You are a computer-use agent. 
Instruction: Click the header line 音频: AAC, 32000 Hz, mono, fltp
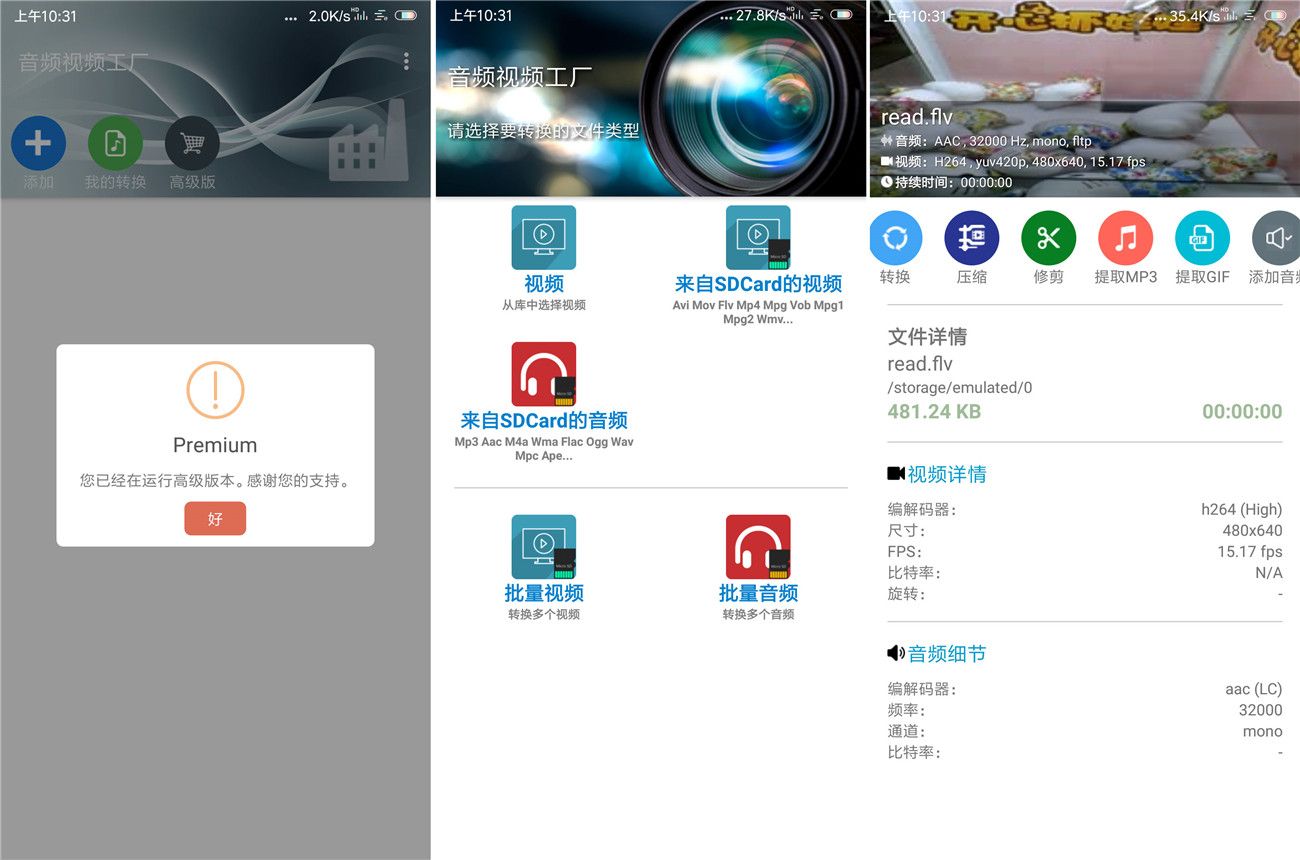[x=986, y=141]
